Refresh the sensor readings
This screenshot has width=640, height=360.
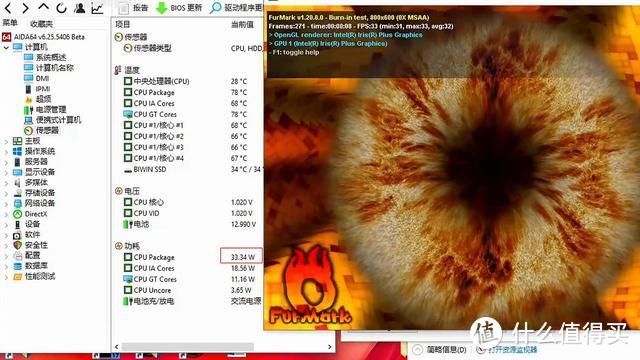coord(61,8)
